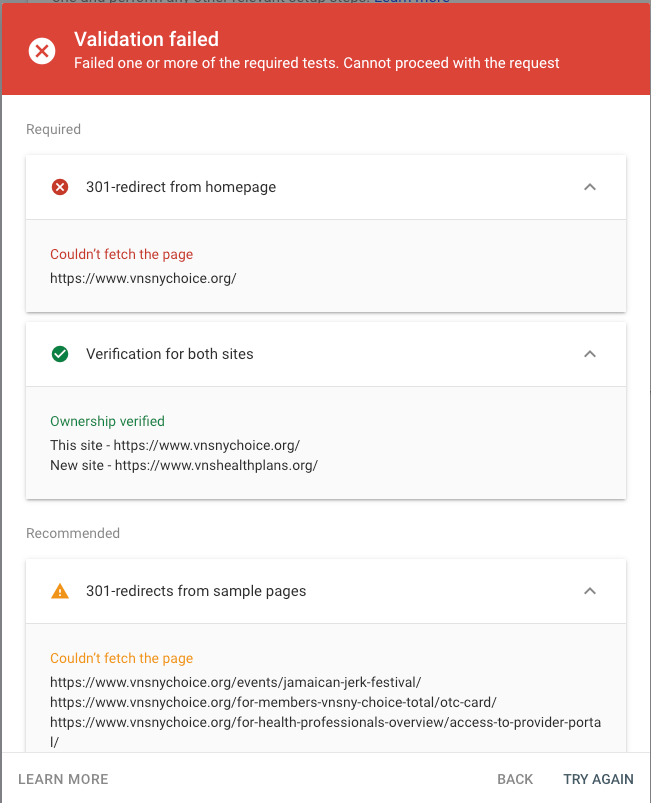651x803 pixels.
Task: Click the red error icon beside 301-redirect from homepage
Action: pos(60,187)
